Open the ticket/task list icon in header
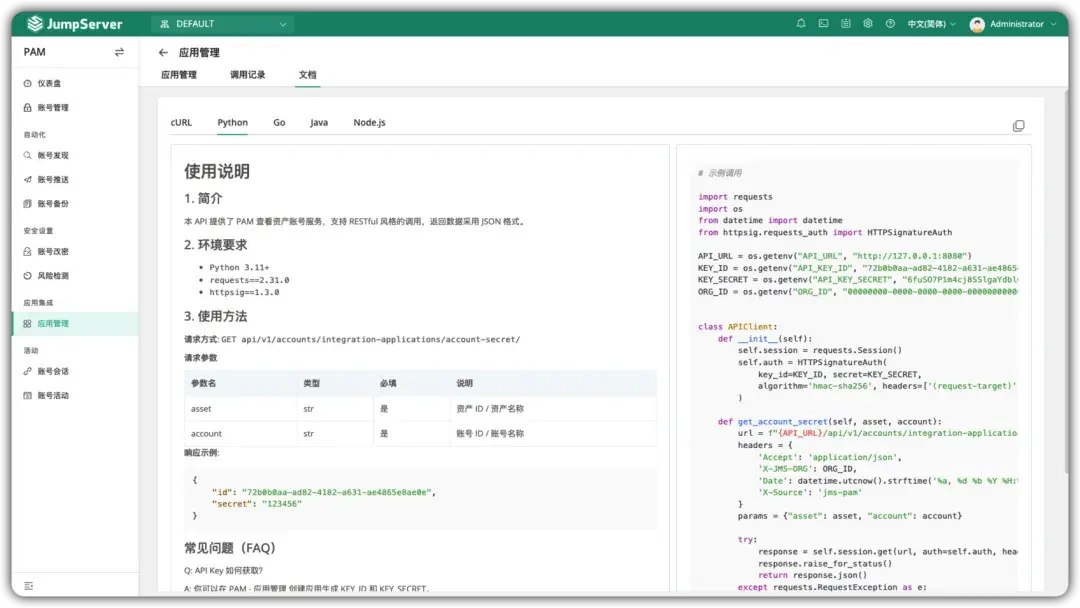The width and height of the screenshot is (1080, 608). (845, 23)
